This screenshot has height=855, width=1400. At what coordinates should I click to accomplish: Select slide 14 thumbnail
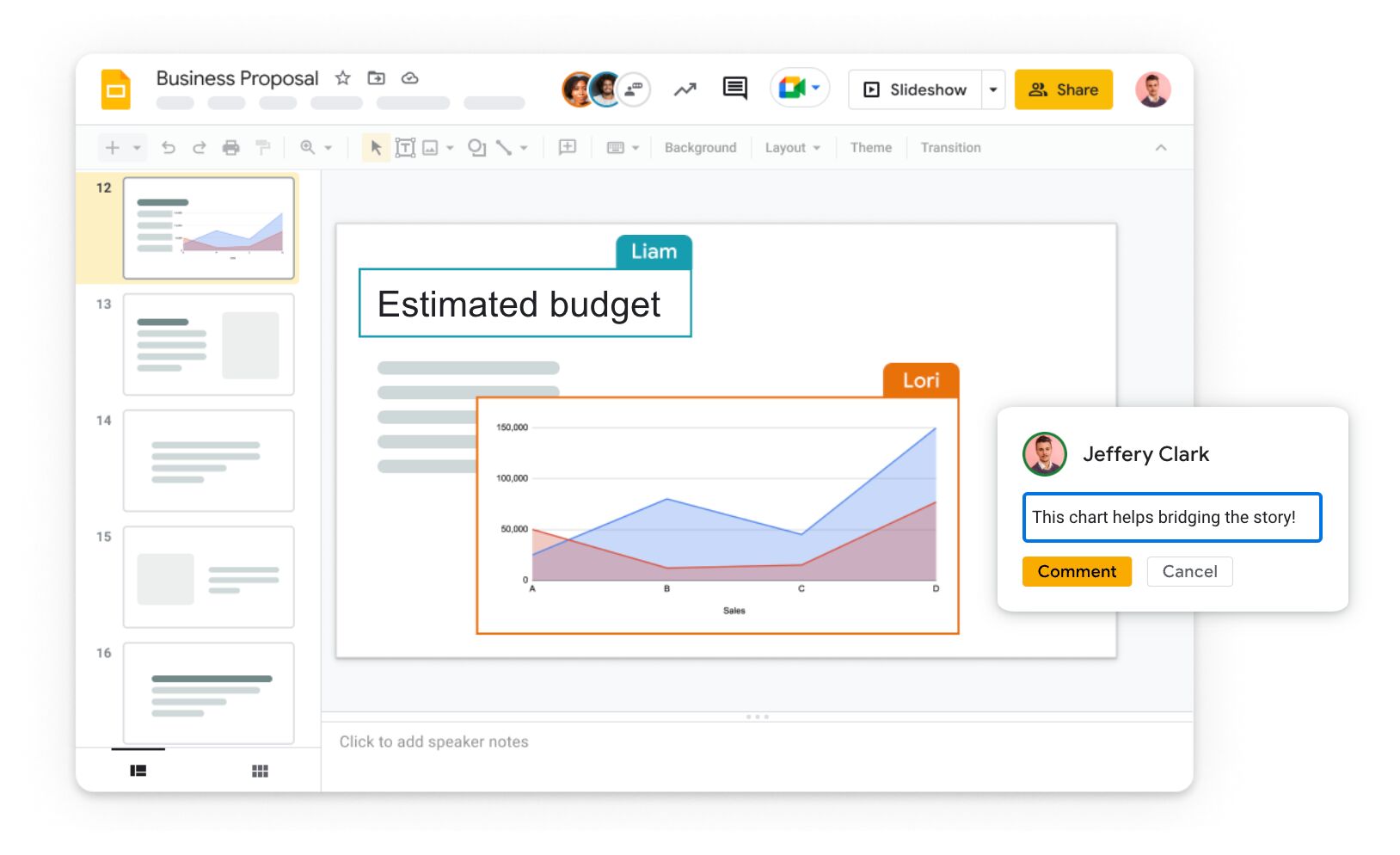208,461
